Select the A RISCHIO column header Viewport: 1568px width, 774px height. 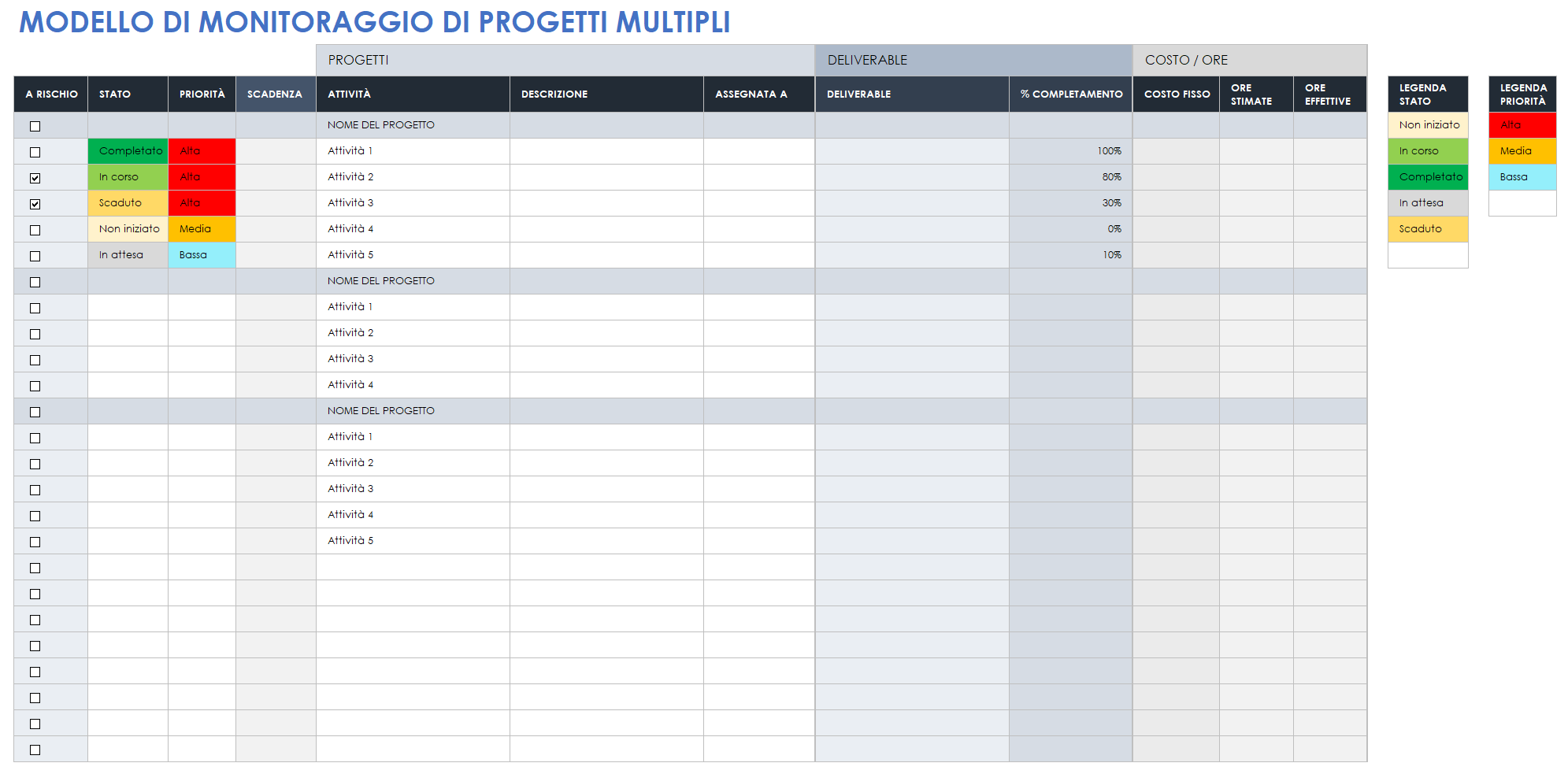(51, 94)
